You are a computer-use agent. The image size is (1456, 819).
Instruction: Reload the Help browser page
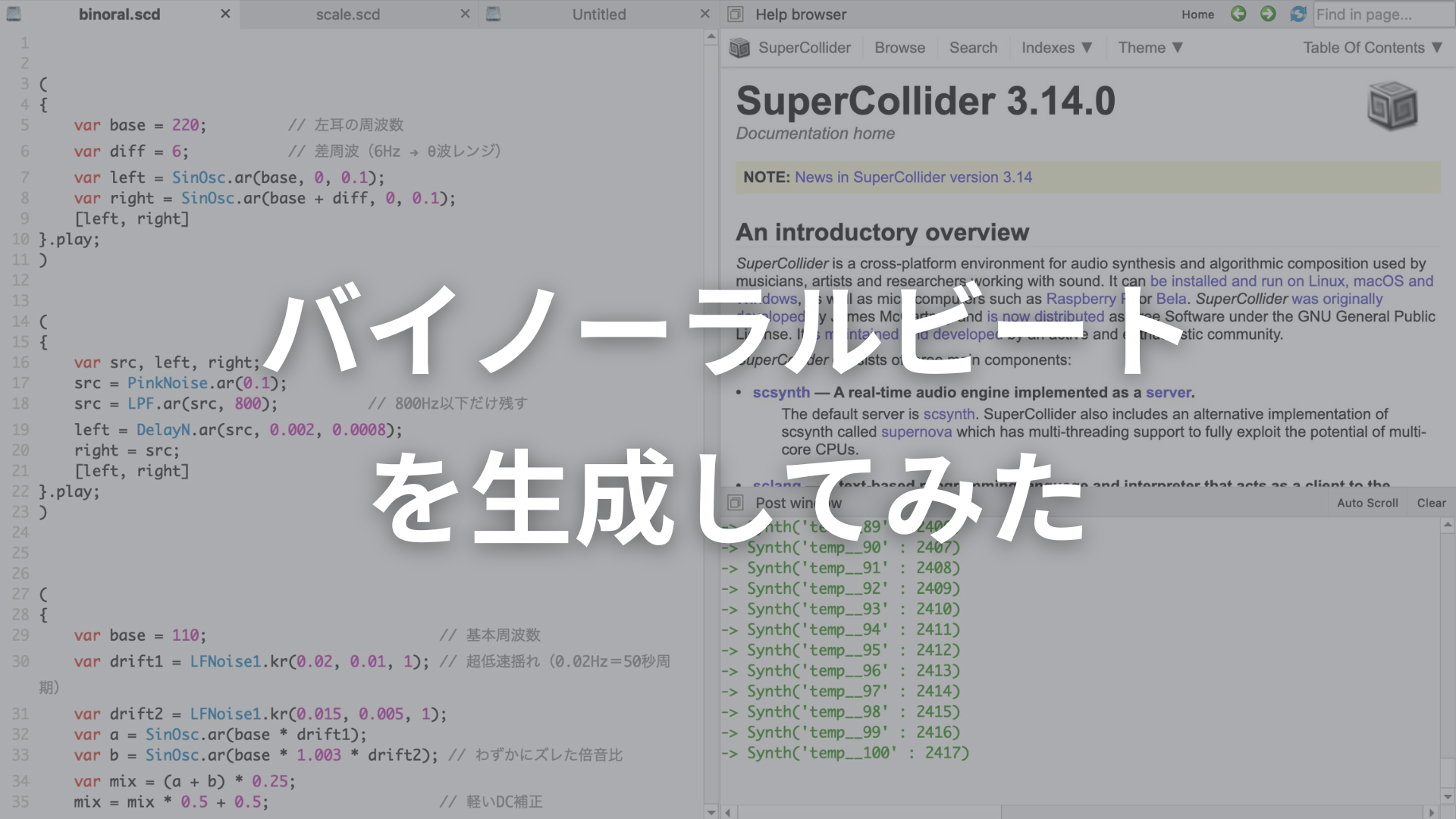point(1298,14)
